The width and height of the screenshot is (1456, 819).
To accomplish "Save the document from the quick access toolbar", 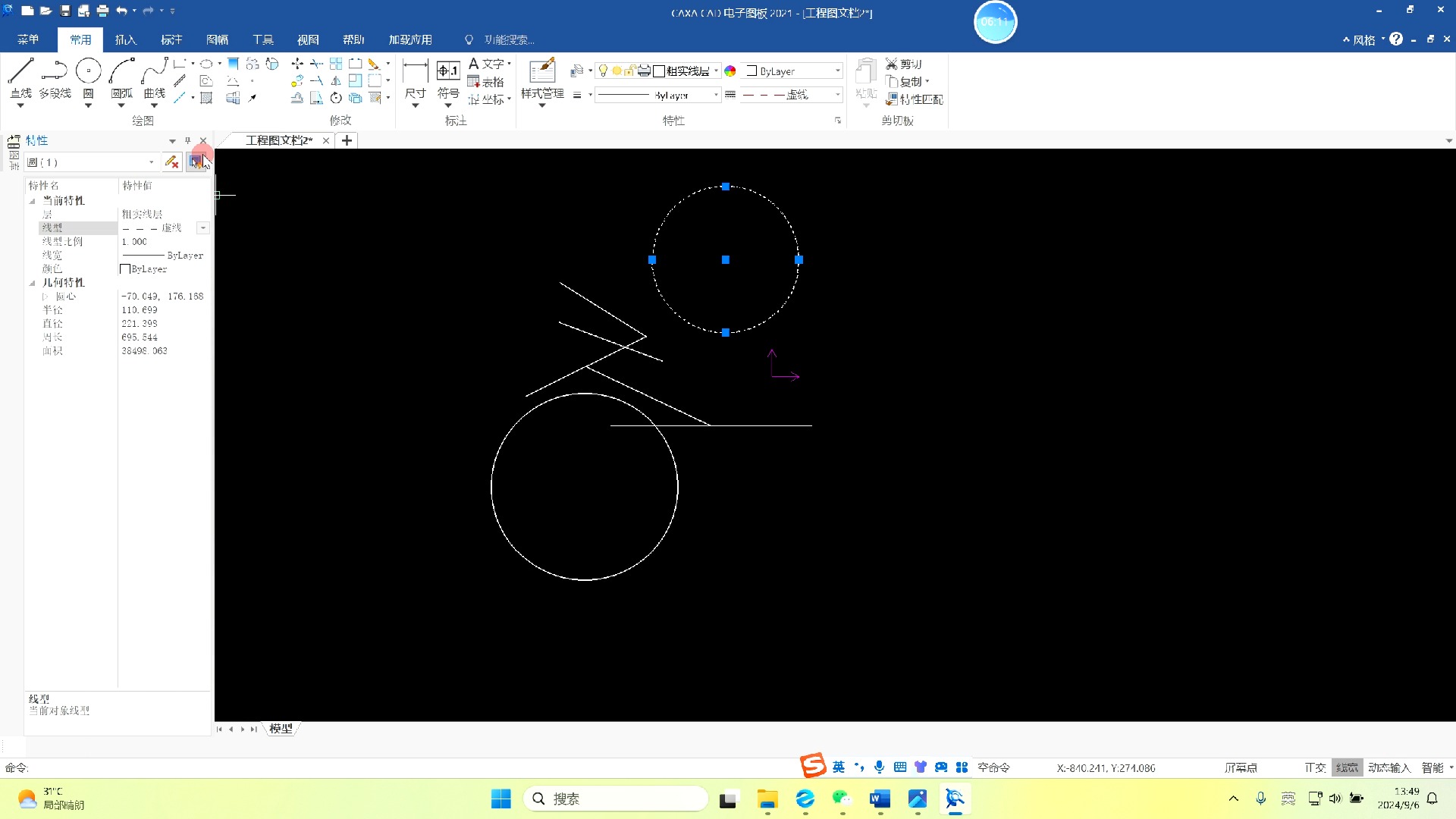I will (65, 11).
